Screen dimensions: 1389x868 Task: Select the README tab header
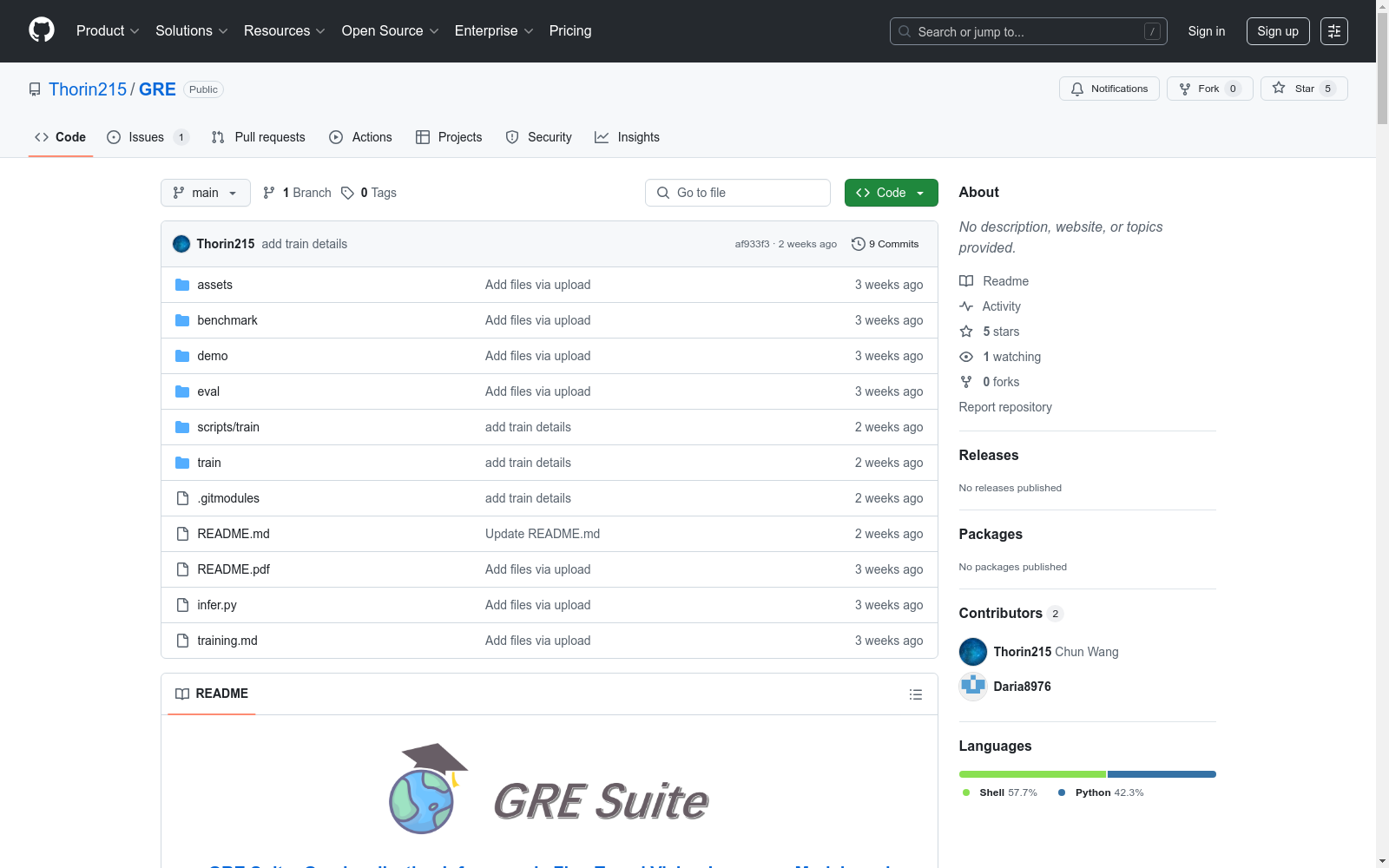(212, 694)
